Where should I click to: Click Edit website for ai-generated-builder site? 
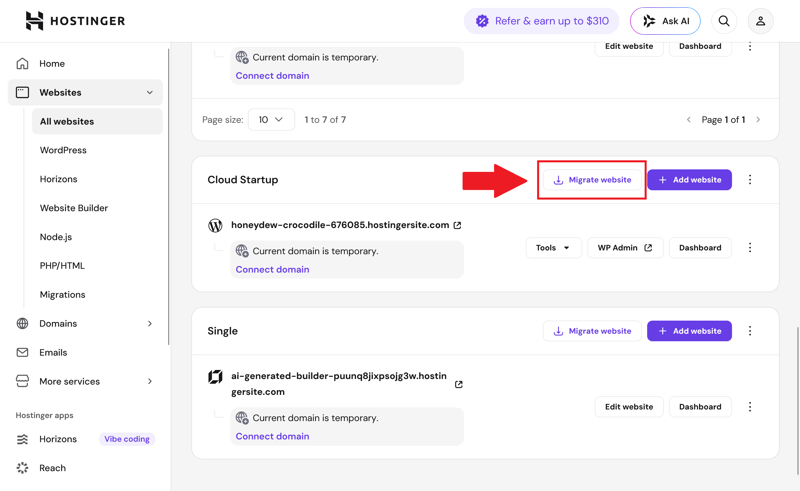pos(629,407)
